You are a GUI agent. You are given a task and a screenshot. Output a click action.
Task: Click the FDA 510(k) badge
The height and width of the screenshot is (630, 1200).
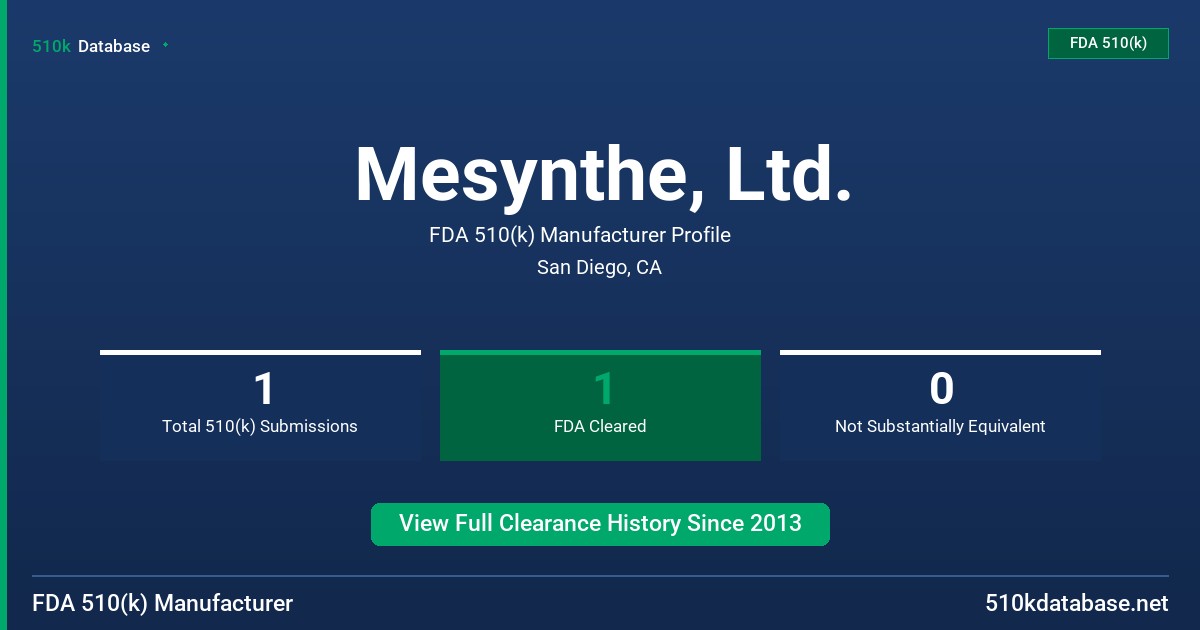tap(1108, 43)
